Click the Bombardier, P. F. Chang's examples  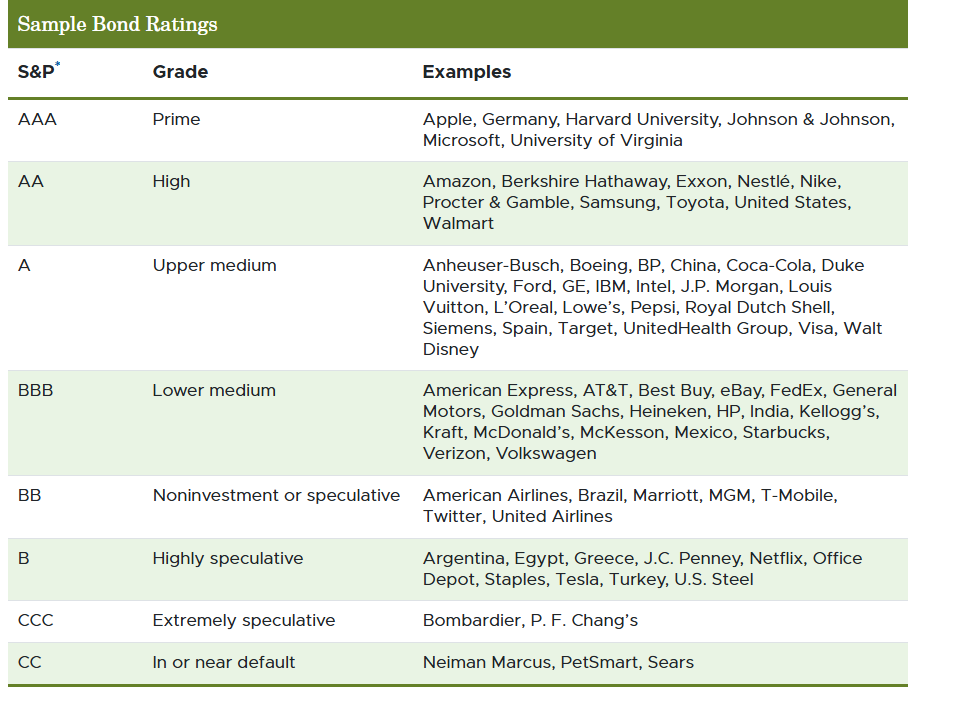click(530, 620)
